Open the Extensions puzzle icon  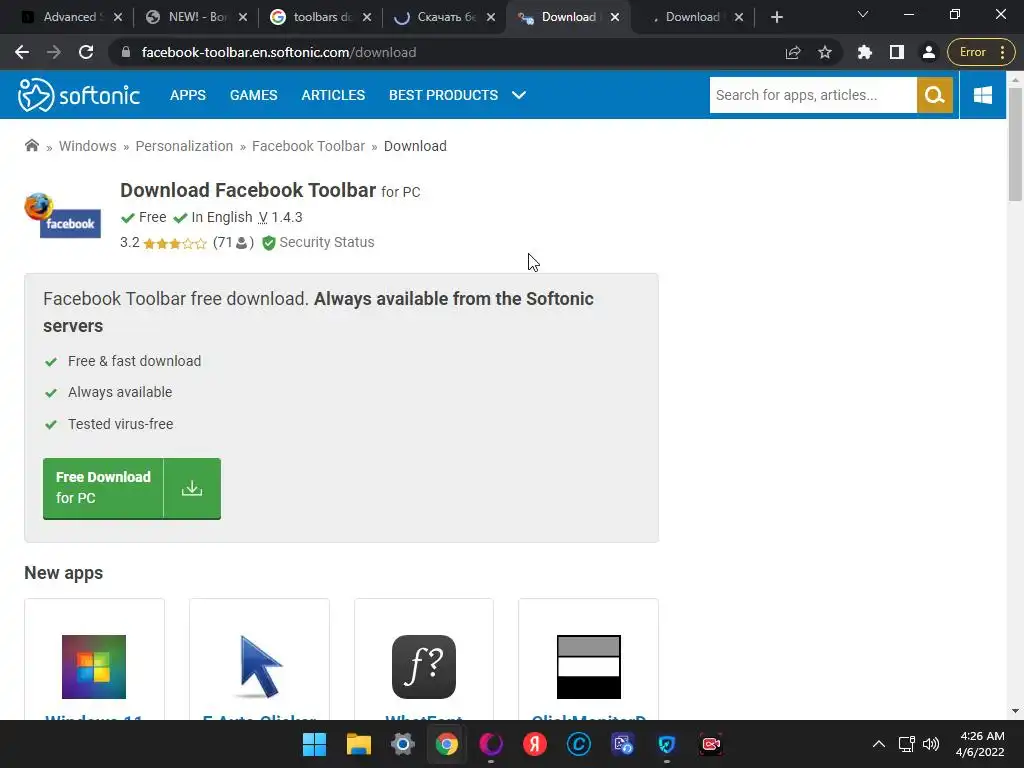865,52
